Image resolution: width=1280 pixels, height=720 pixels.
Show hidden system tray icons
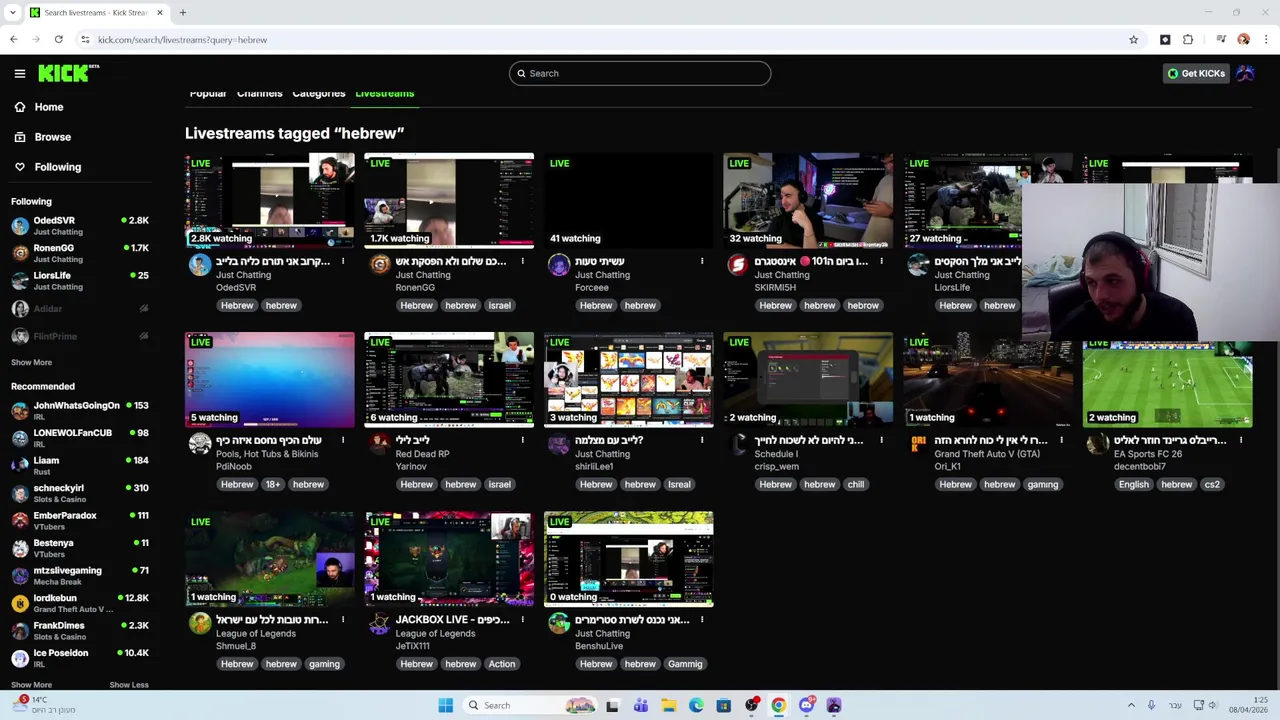click(x=1131, y=705)
